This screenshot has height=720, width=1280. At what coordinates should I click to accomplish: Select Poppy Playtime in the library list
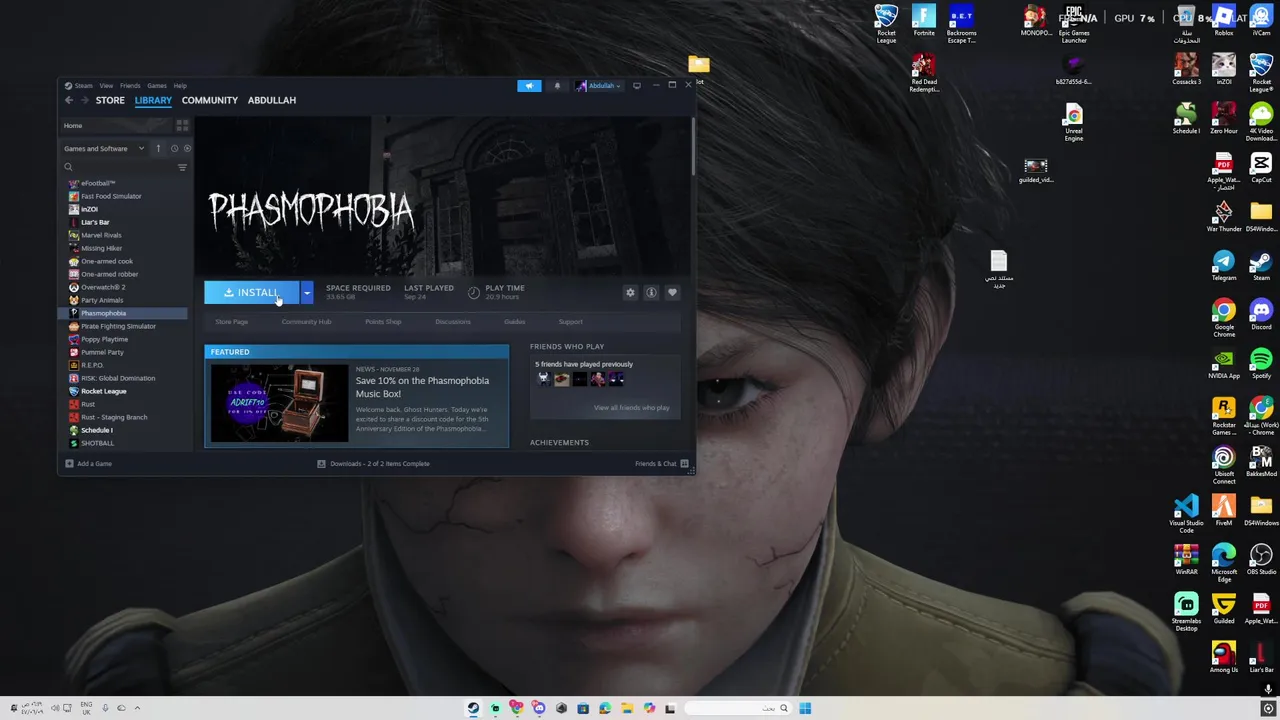click(x=104, y=339)
